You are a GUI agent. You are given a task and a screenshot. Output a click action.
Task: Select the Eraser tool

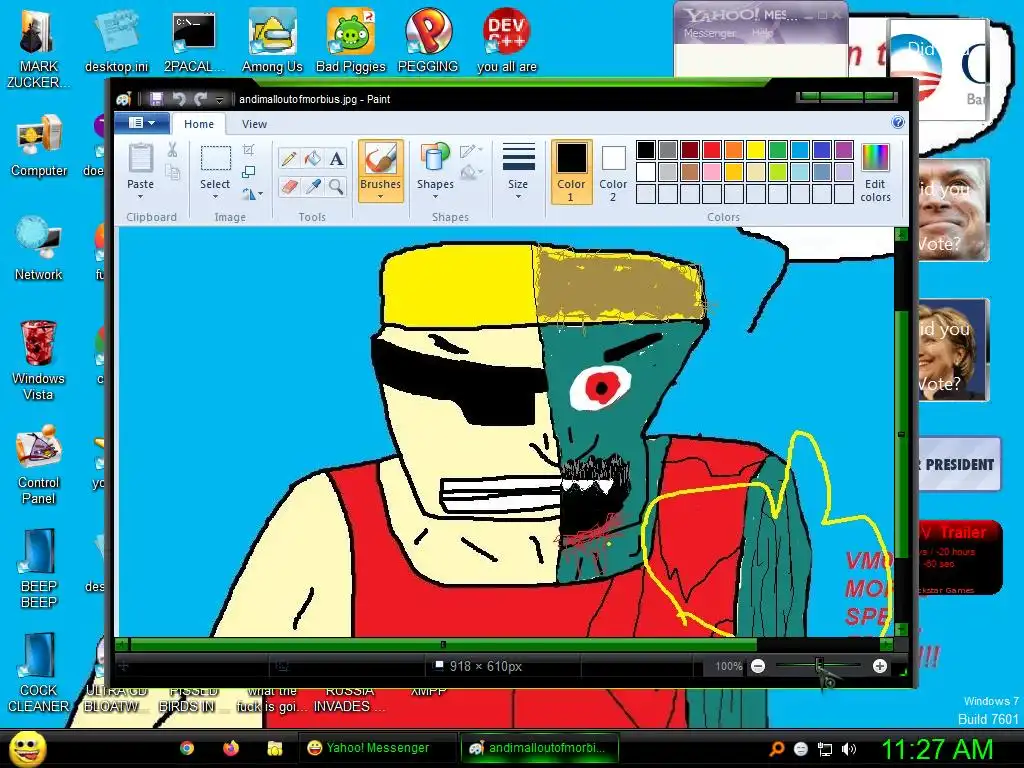[289, 187]
